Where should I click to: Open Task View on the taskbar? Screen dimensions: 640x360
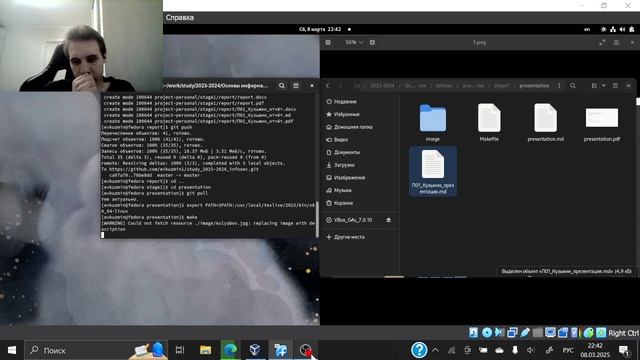pyautogui.click(x=180, y=350)
